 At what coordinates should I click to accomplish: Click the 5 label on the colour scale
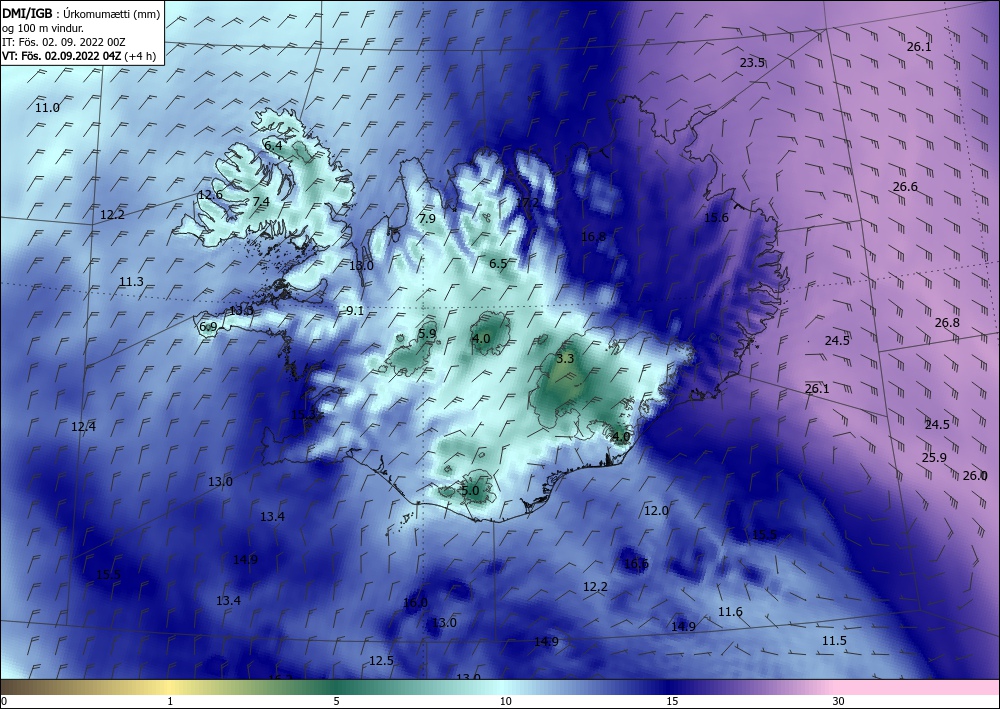pyautogui.click(x=336, y=701)
